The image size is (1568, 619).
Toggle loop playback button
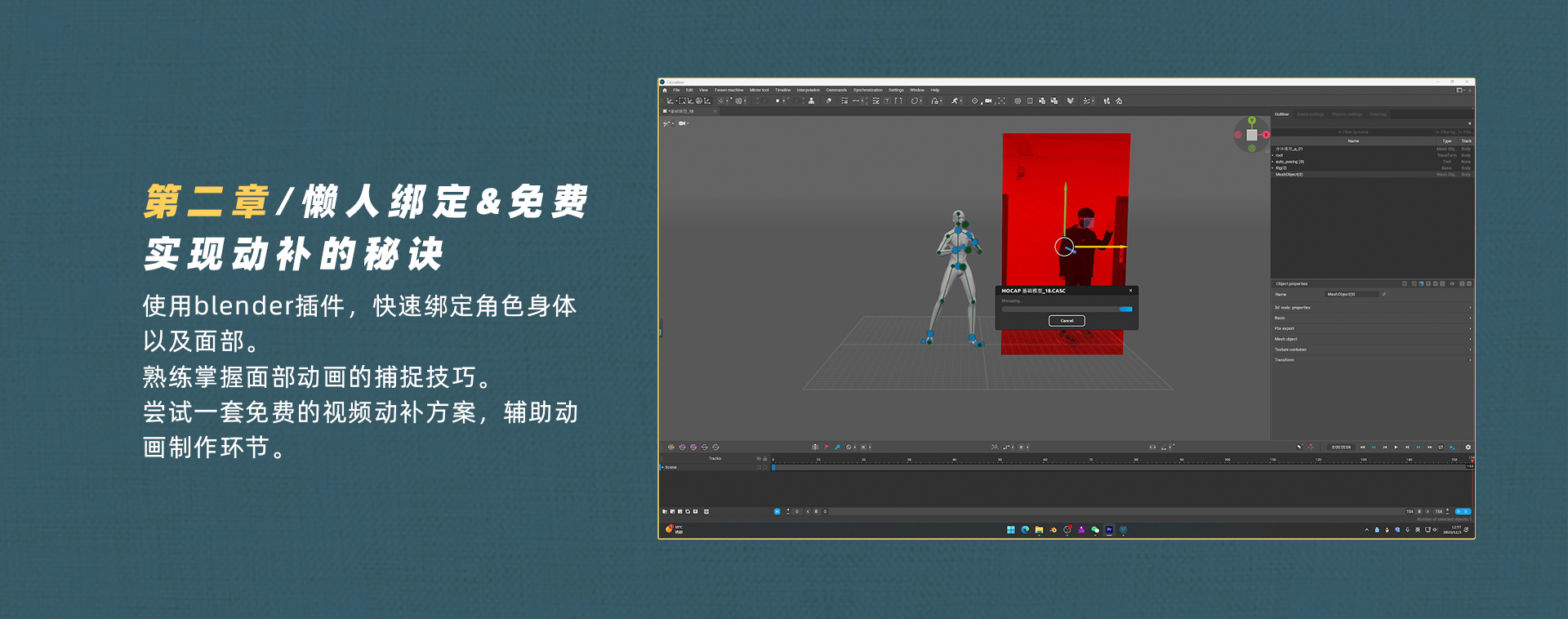click(x=1441, y=447)
